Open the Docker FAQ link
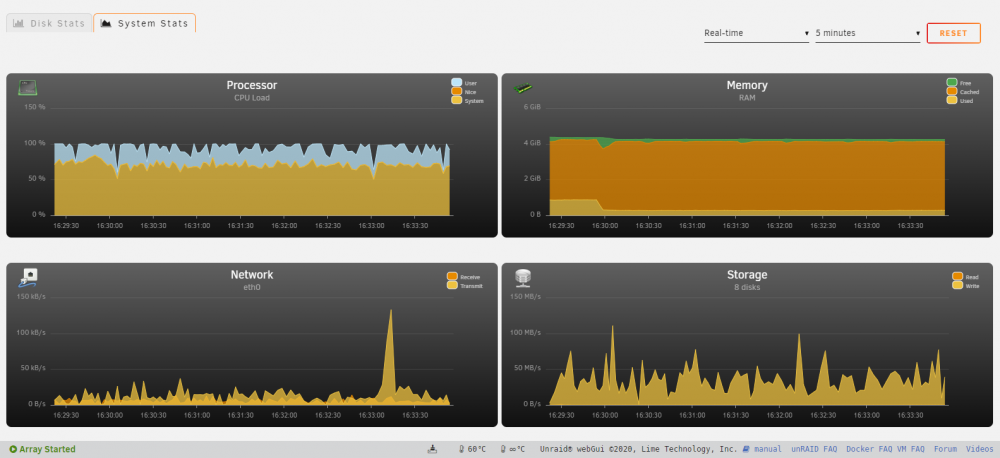The image size is (1000, 458). pyautogui.click(x=869, y=449)
